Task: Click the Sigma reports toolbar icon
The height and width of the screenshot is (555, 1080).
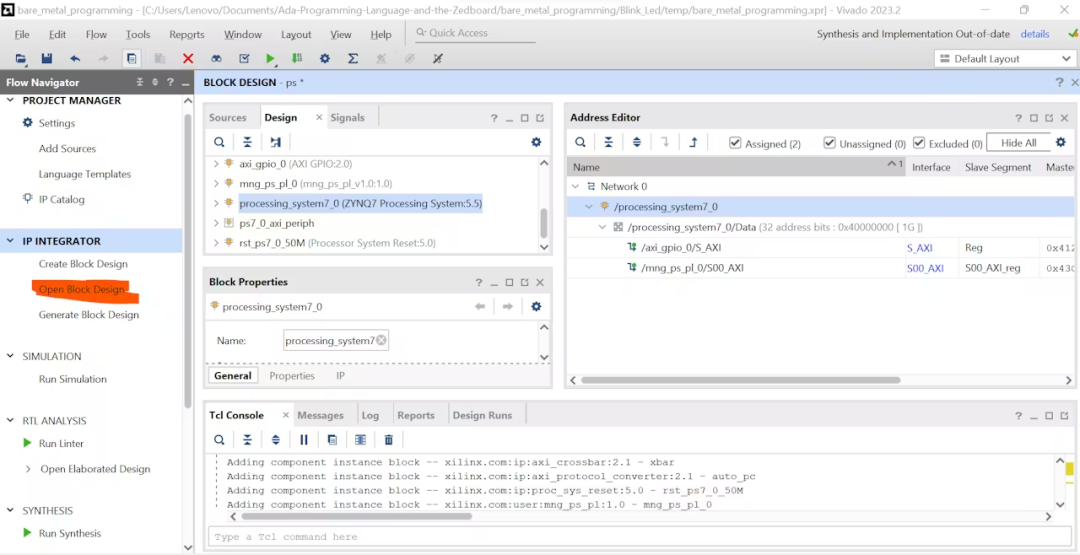Action: (x=353, y=59)
